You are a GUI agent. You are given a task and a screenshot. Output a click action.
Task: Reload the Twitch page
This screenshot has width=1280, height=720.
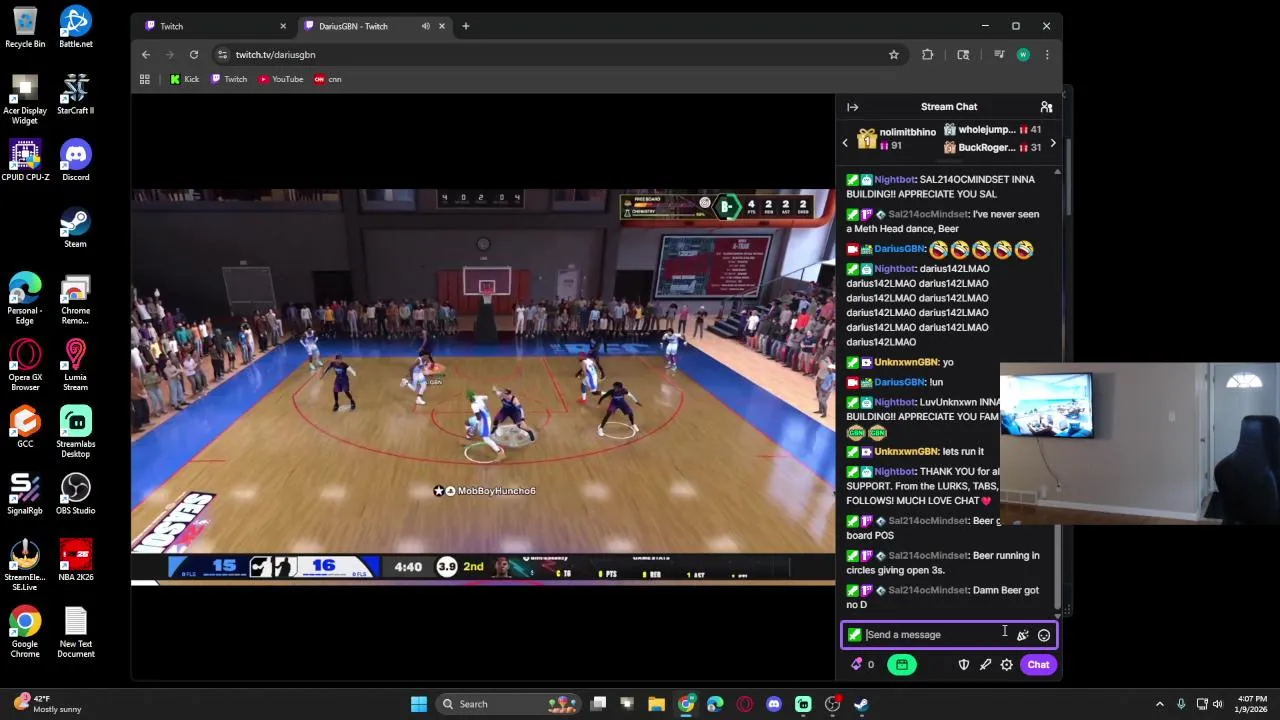coord(194,55)
